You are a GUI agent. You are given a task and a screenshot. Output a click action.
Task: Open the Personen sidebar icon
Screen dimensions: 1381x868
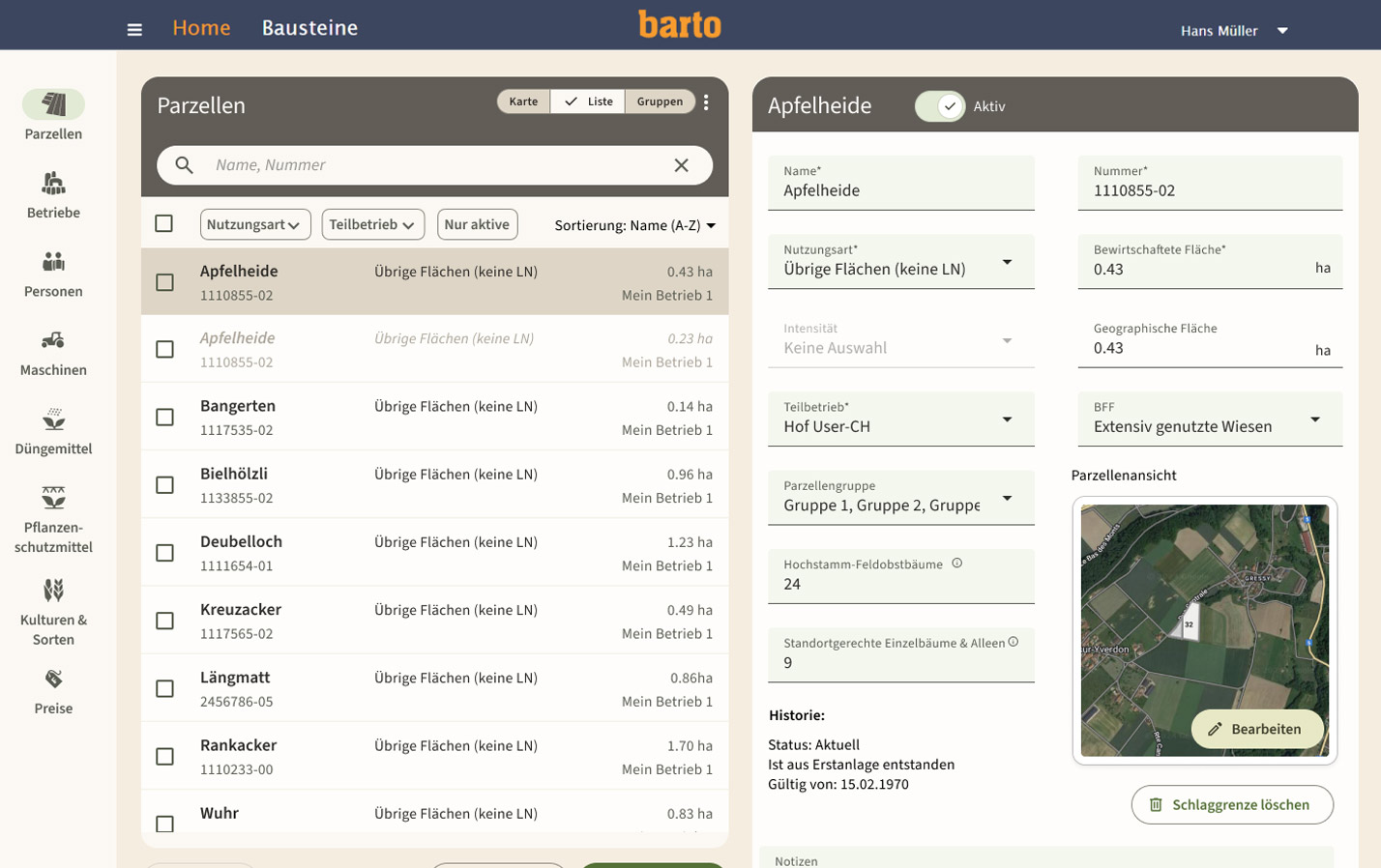click(53, 274)
